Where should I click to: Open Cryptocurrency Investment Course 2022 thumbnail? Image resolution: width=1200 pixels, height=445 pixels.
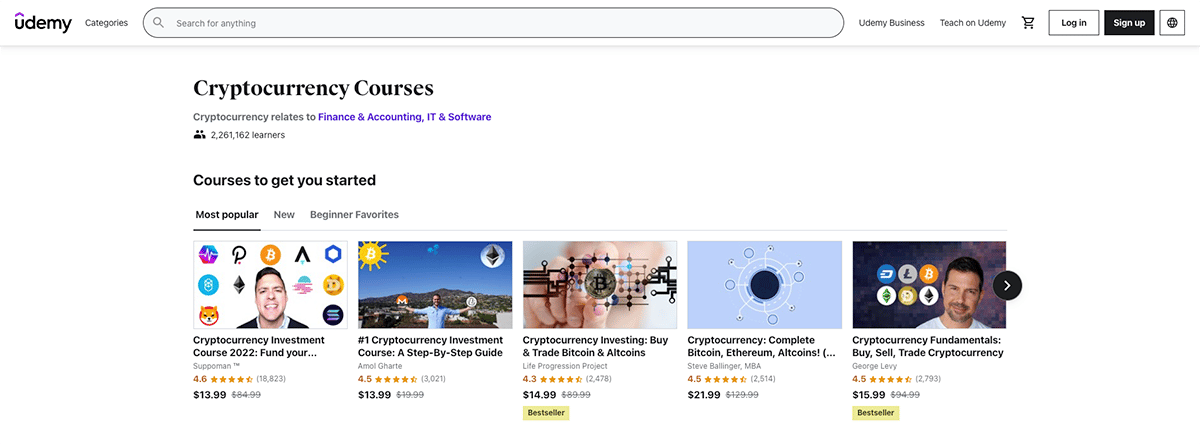point(270,285)
